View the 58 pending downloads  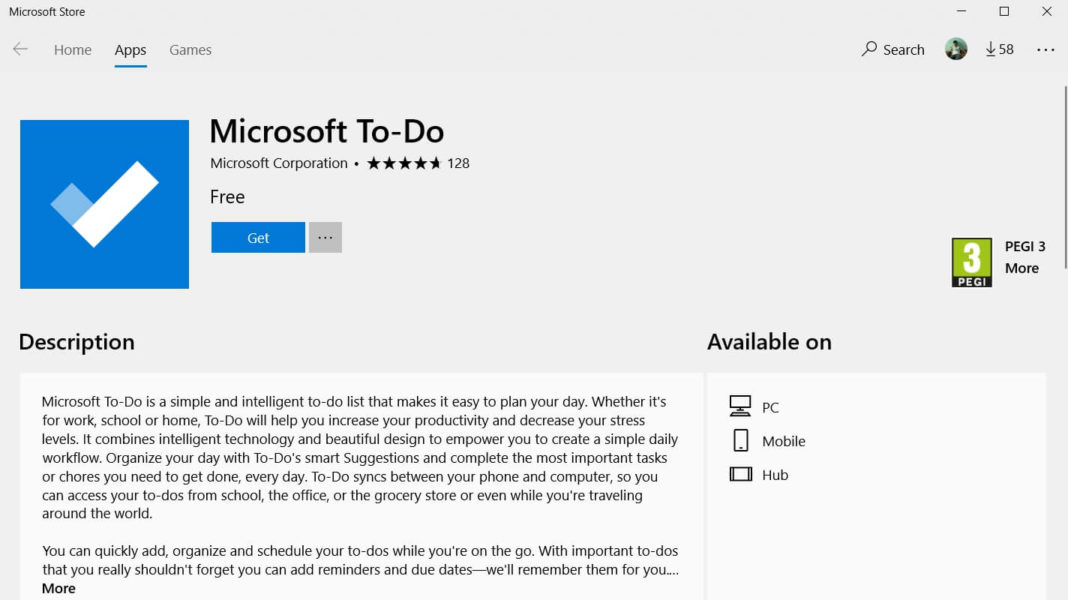999,49
